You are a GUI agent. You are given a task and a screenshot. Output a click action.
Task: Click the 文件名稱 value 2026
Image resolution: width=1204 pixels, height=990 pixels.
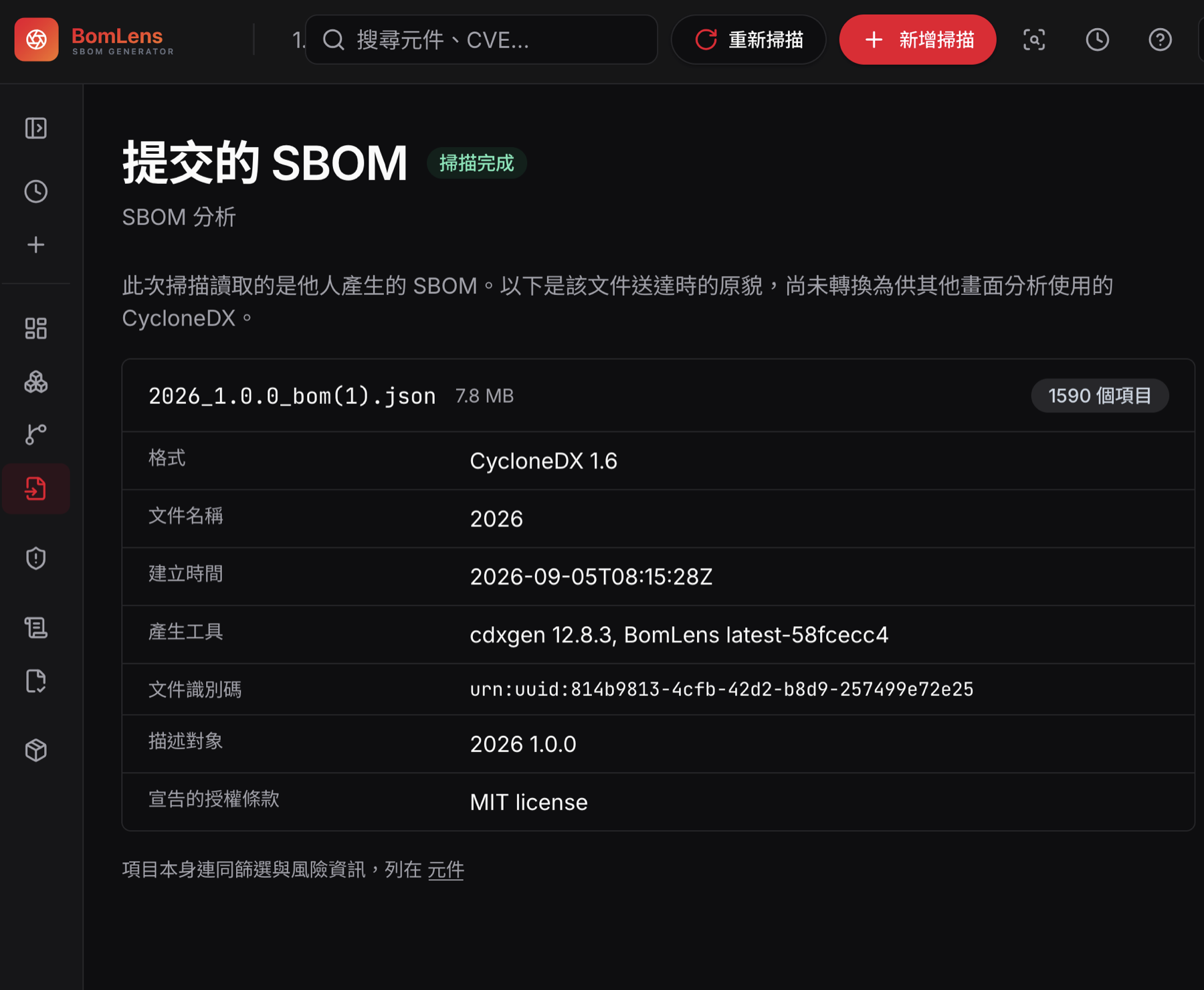pyautogui.click(x=496, y=519)
